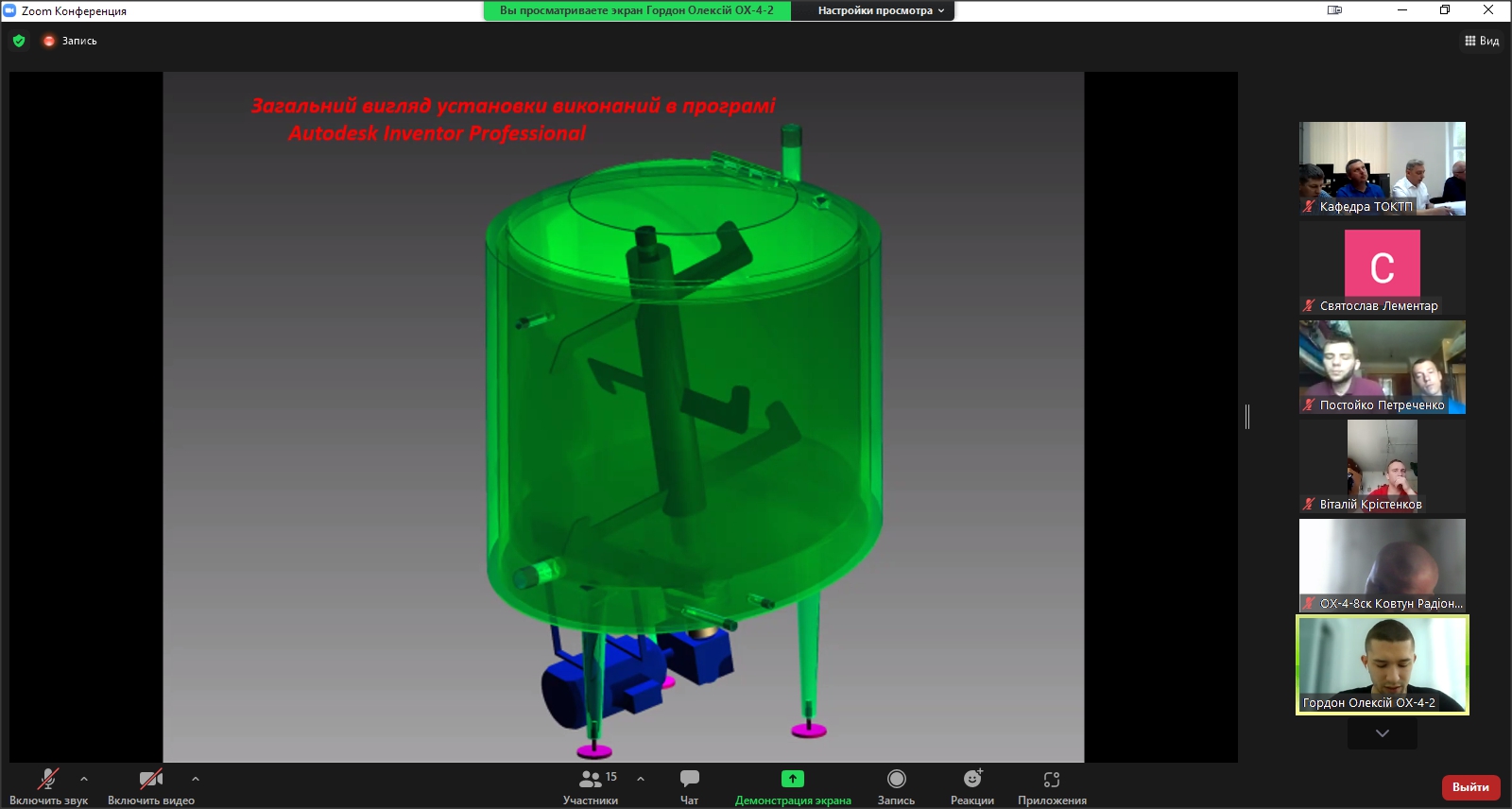Open the Chat panel
Image resolution: width=1512 pixels, height=809 pixels.
click(689, 780)
